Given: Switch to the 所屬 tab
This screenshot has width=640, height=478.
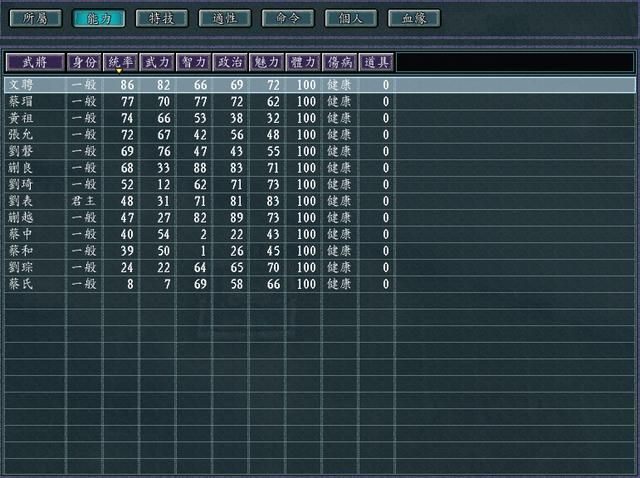Looking at the screenshot, I should (33, 18).
